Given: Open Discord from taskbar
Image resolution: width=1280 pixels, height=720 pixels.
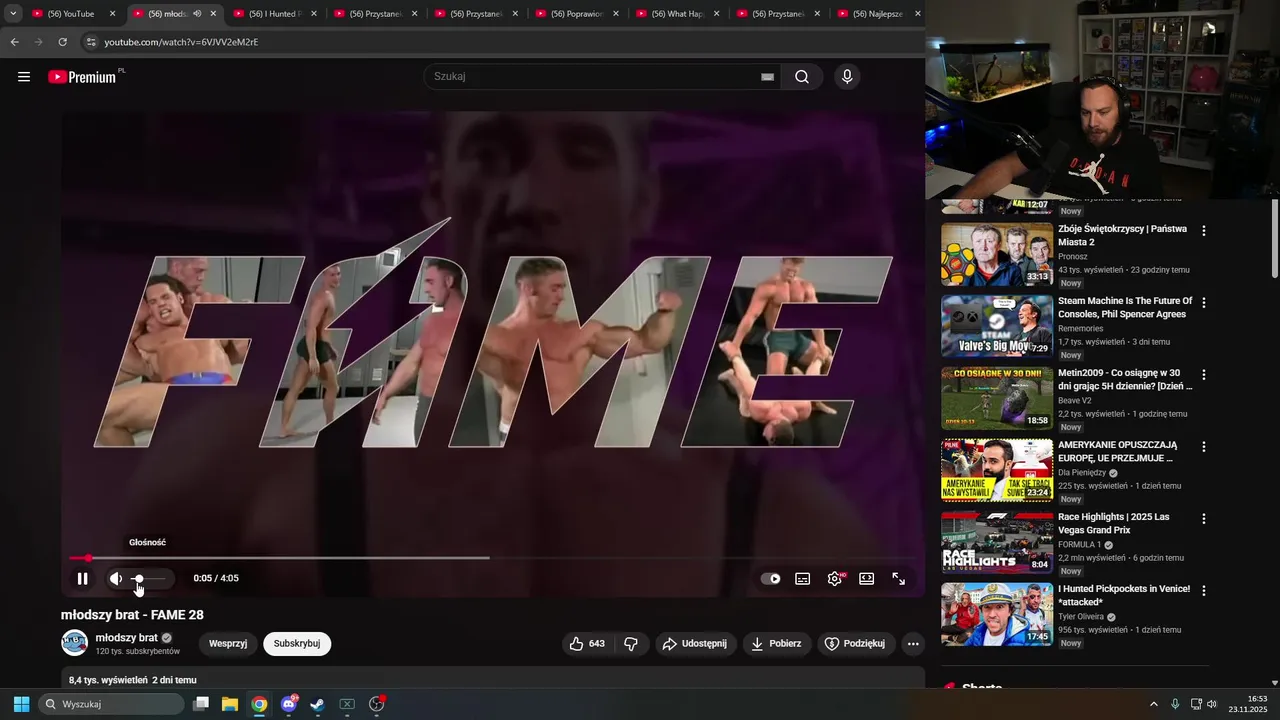Looking at the screenshot, I should pos(289,704).
